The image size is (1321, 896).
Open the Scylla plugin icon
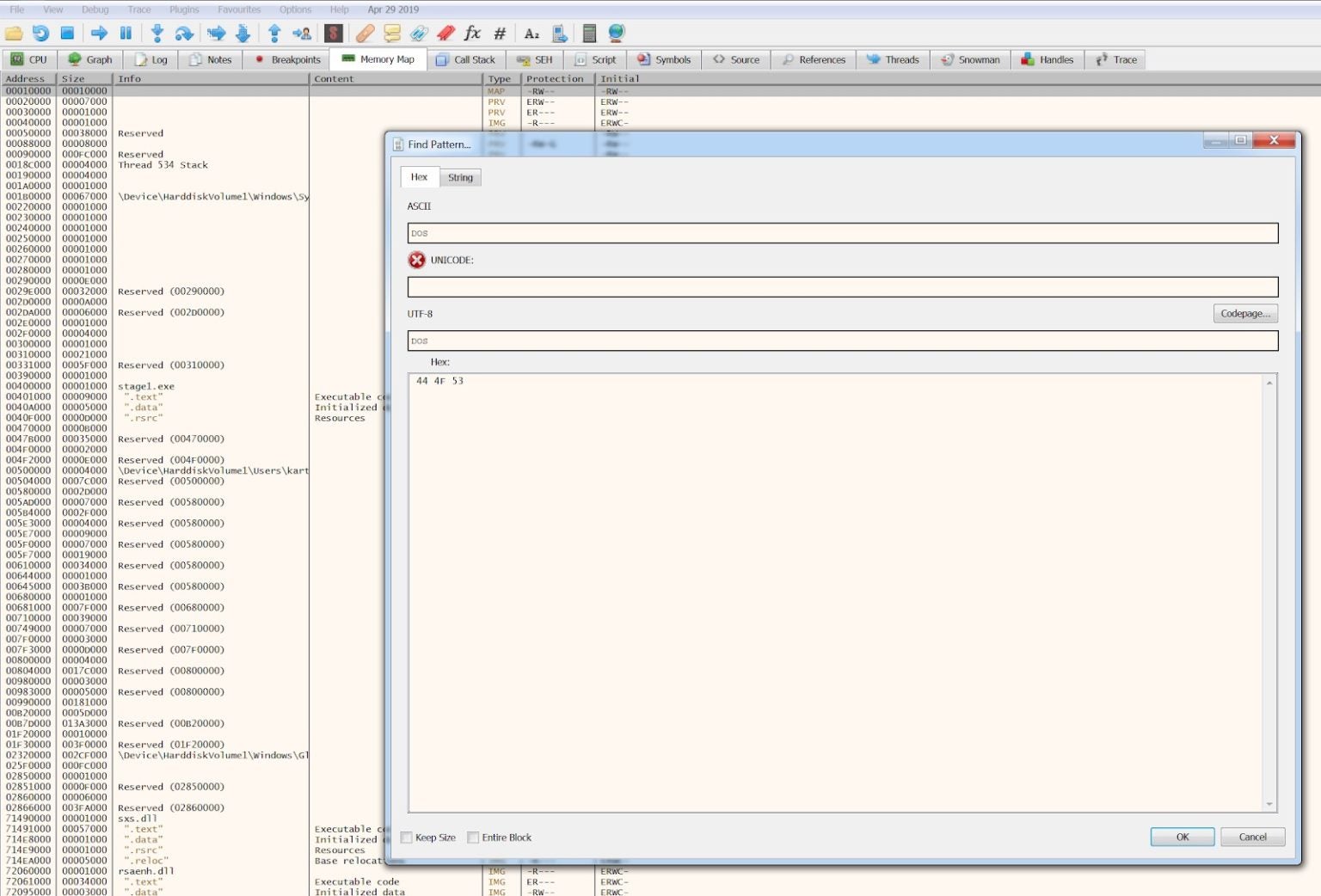point(334,34)
